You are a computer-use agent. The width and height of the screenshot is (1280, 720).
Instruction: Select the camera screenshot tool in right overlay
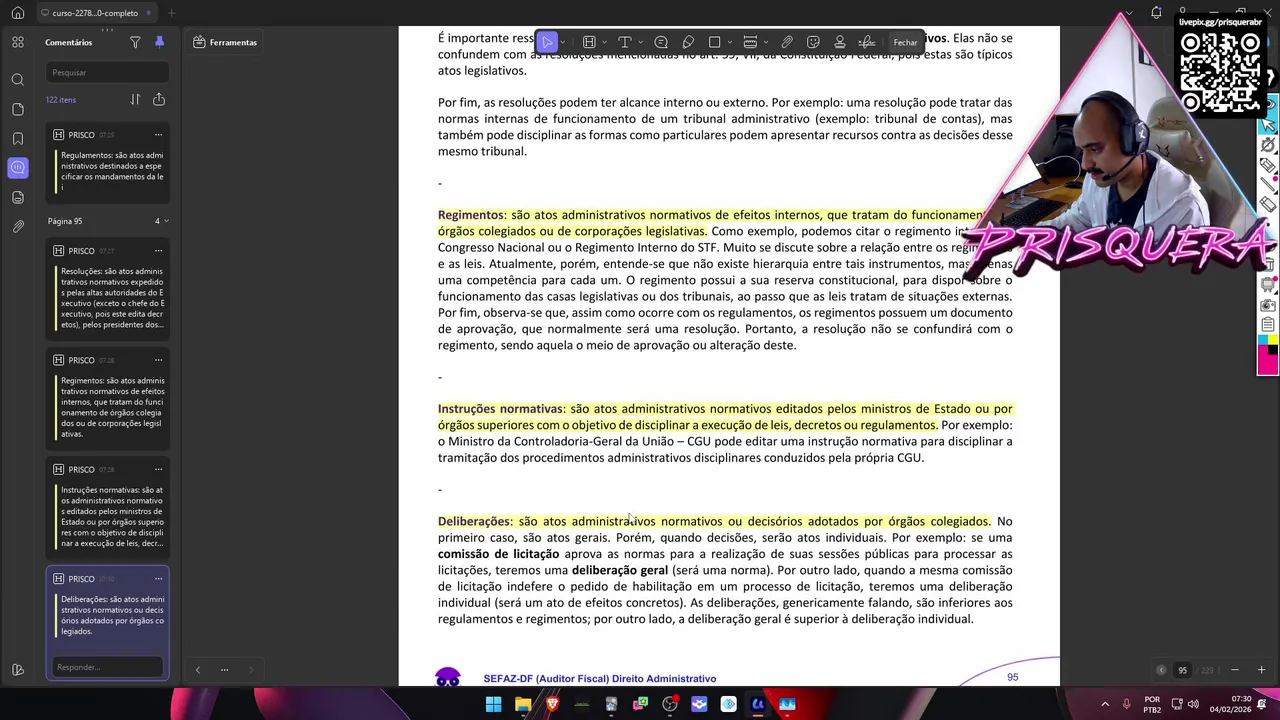tap(1268, 305)
